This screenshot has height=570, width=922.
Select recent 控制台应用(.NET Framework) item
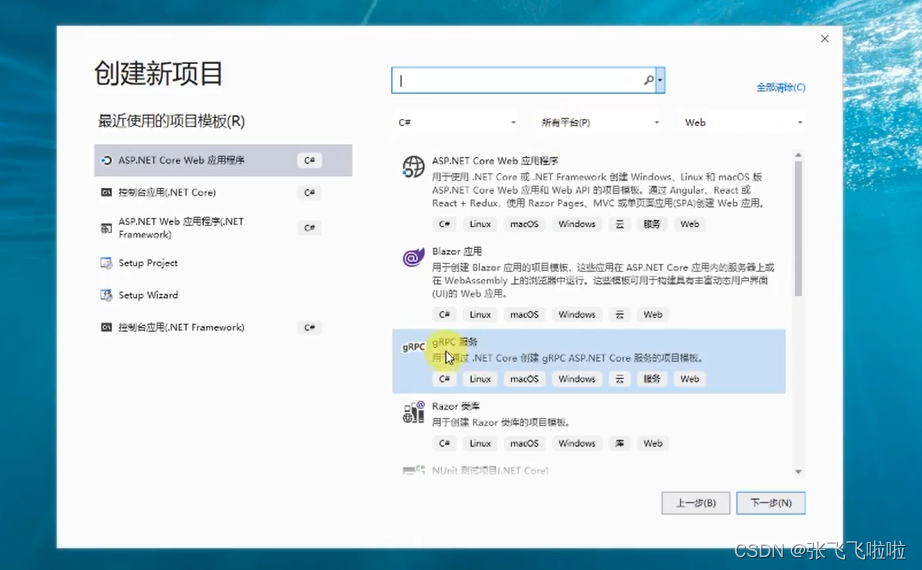tap(223, 327)
